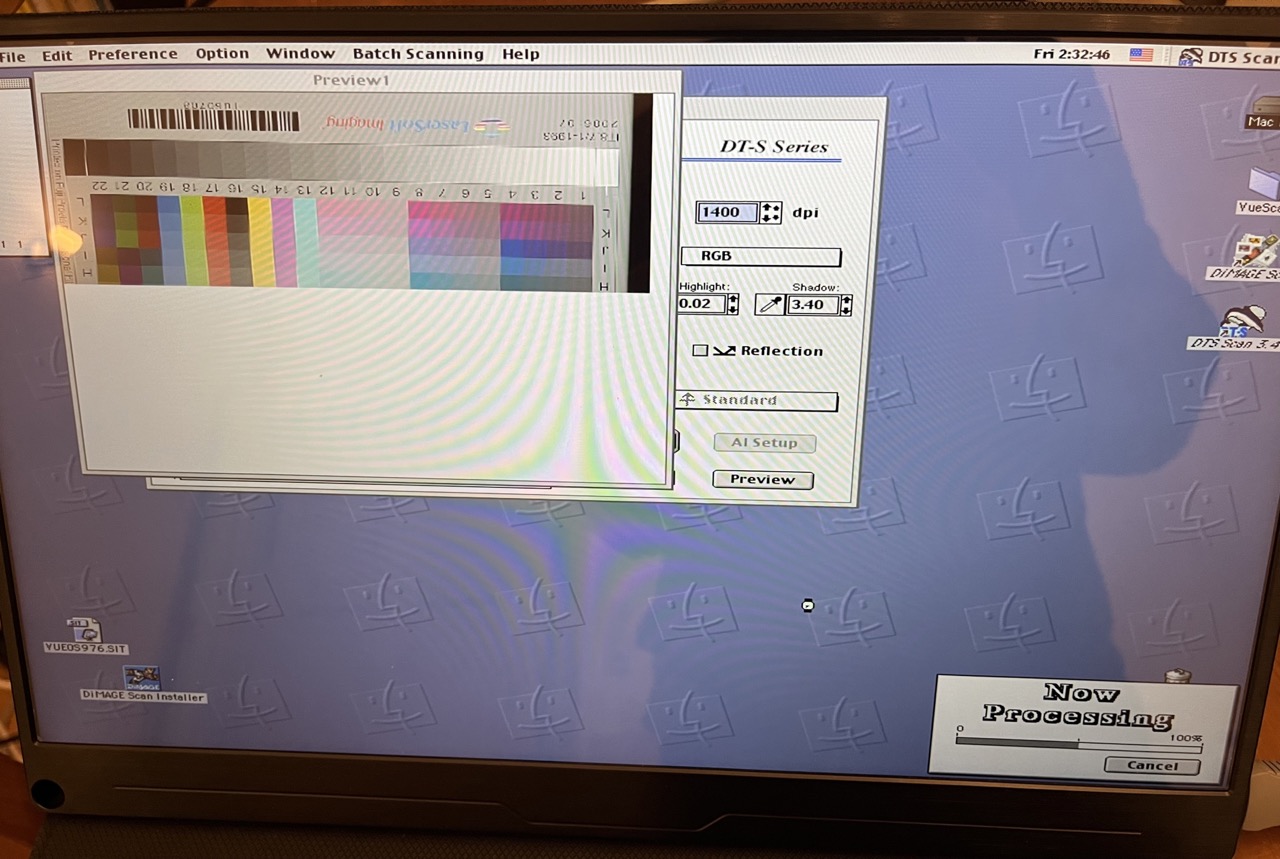Click the Highlight value stepper
Screen dimensions: 1280x859
(733, 304)
